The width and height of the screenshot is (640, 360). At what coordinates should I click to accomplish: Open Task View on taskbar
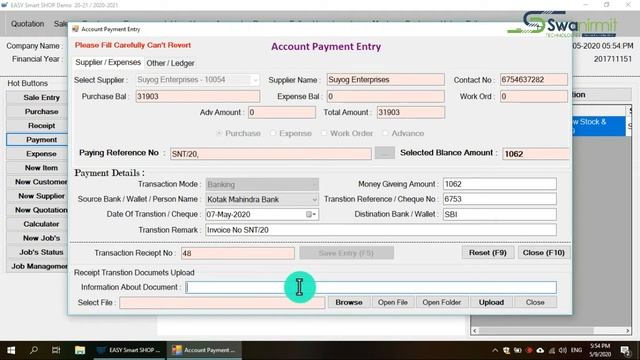pyautogui.click(x=56, y=350)
